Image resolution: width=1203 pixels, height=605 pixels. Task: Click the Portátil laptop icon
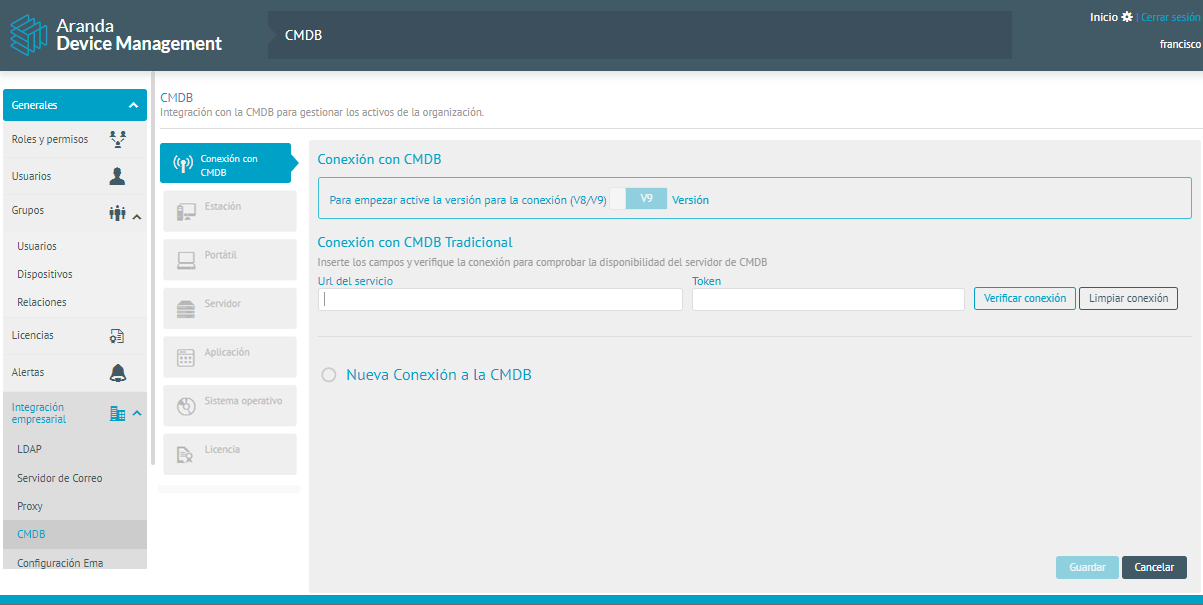tap(186, 260)
